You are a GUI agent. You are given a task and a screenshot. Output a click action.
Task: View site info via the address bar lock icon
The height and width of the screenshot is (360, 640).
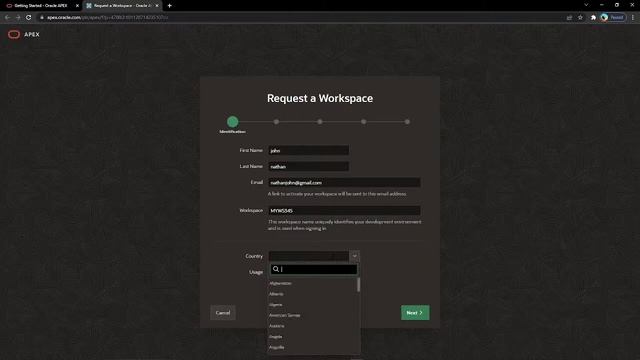point(42,17)
